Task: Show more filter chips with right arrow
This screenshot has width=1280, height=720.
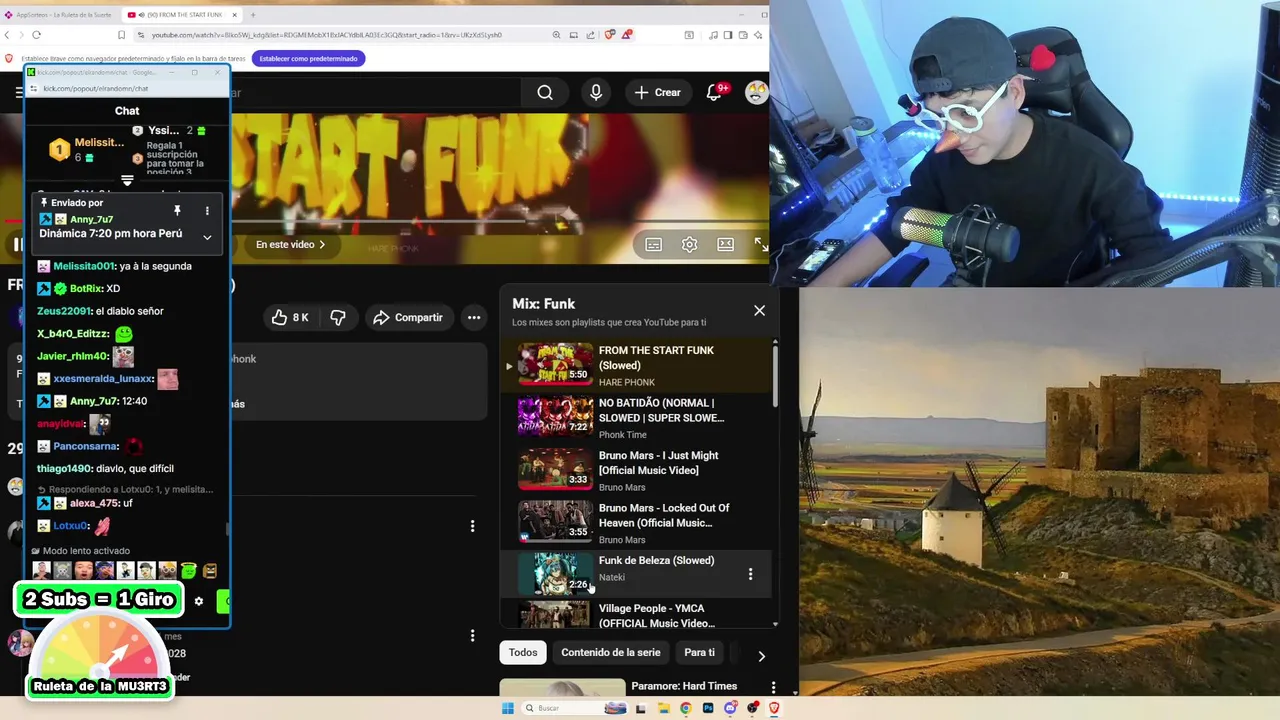Action: 761,656
